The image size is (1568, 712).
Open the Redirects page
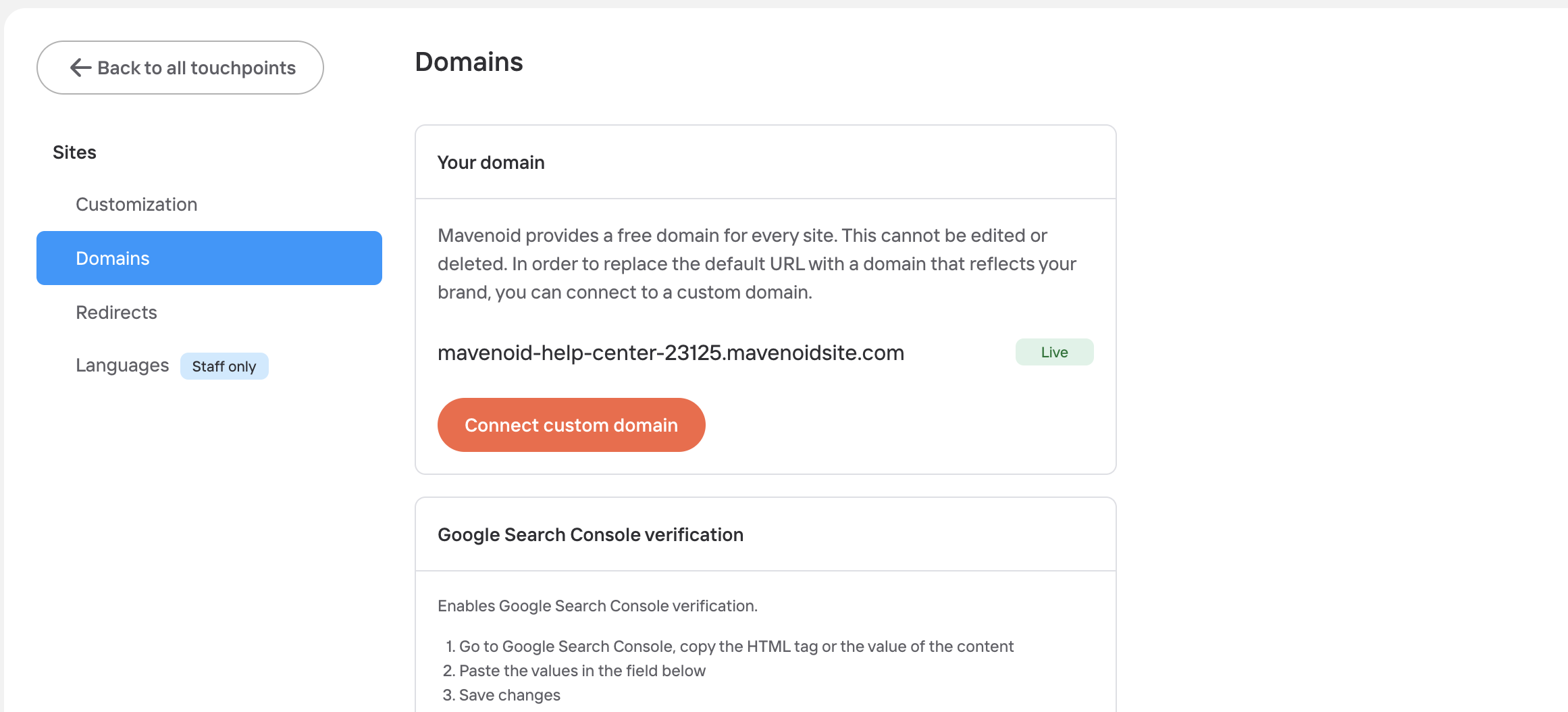[x=116, y=313]
